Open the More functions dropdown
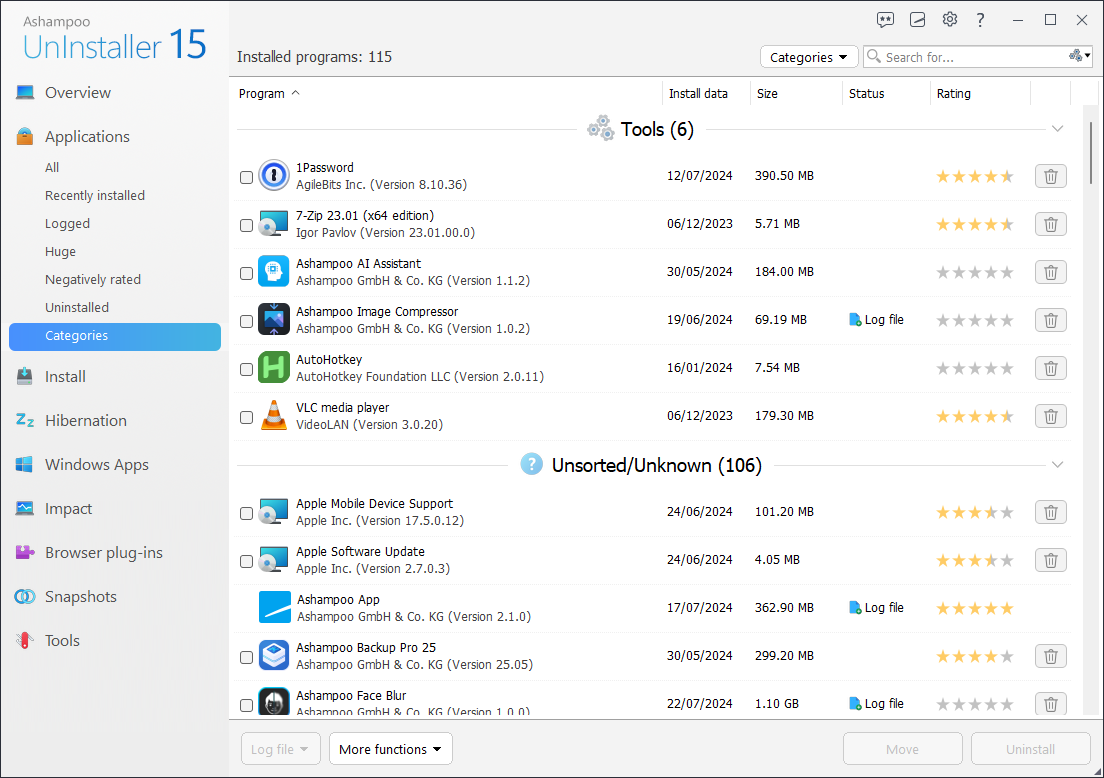Screen dimensions: 1104x778 coord(390,748)
